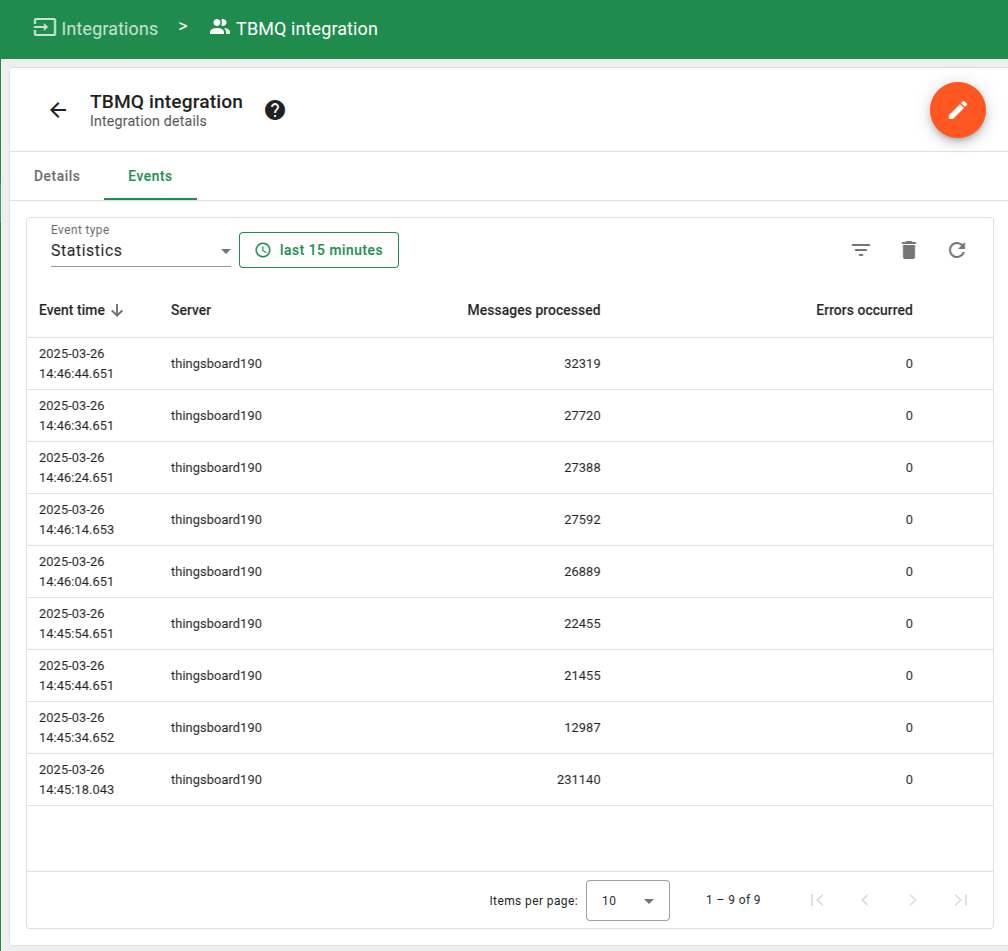Click messages processed value 32319
The image size is (1008, 951).
582,363
